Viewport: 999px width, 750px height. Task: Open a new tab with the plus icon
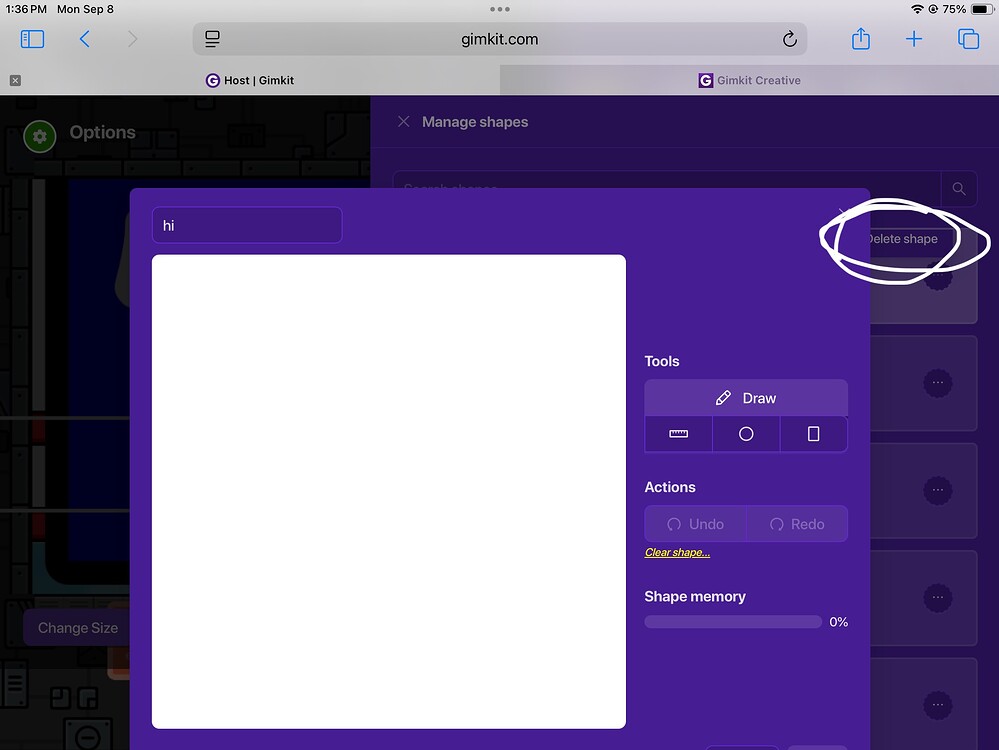coord(913,38)
